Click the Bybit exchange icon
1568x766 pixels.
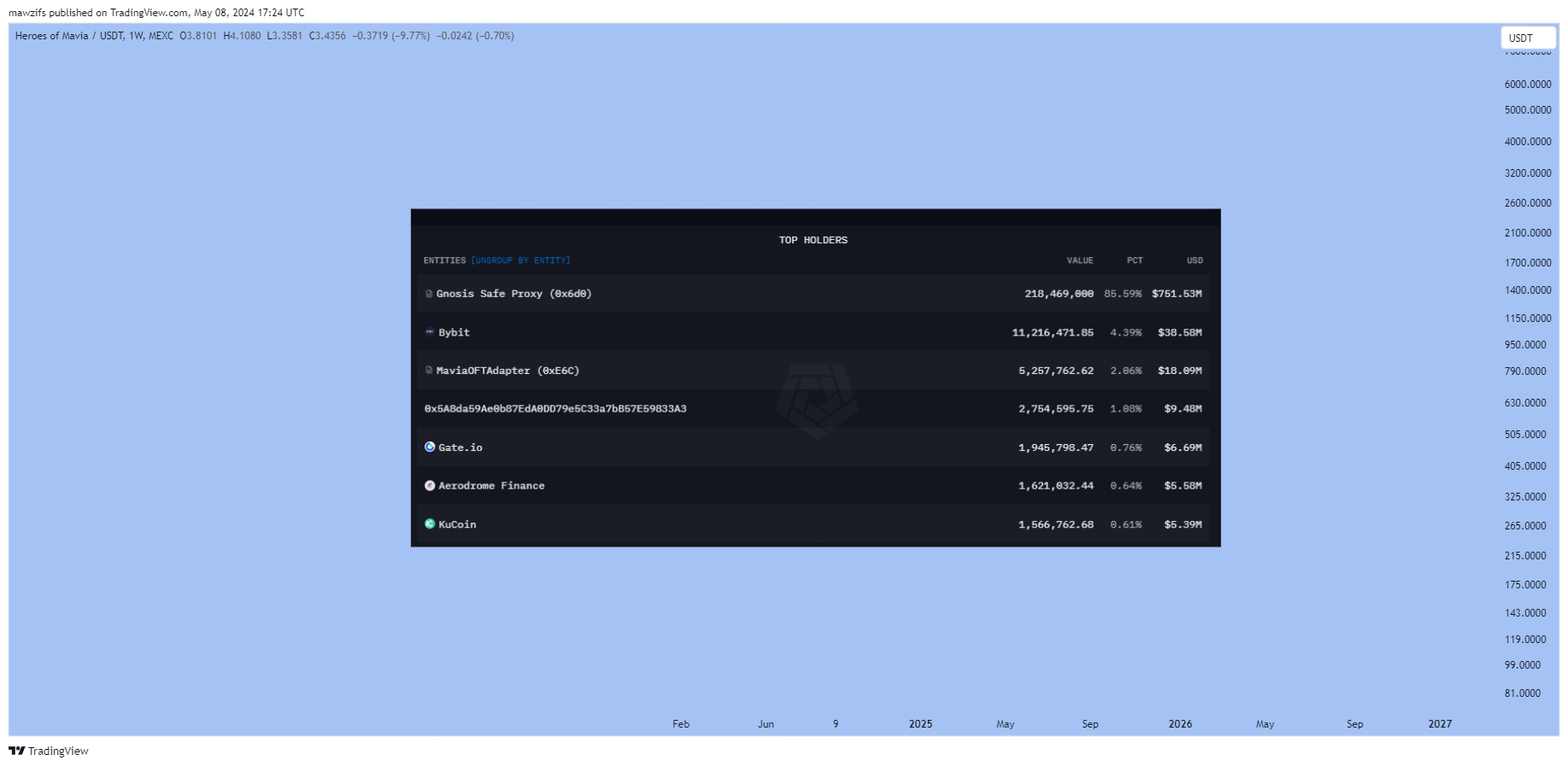[x=430, y=332]
